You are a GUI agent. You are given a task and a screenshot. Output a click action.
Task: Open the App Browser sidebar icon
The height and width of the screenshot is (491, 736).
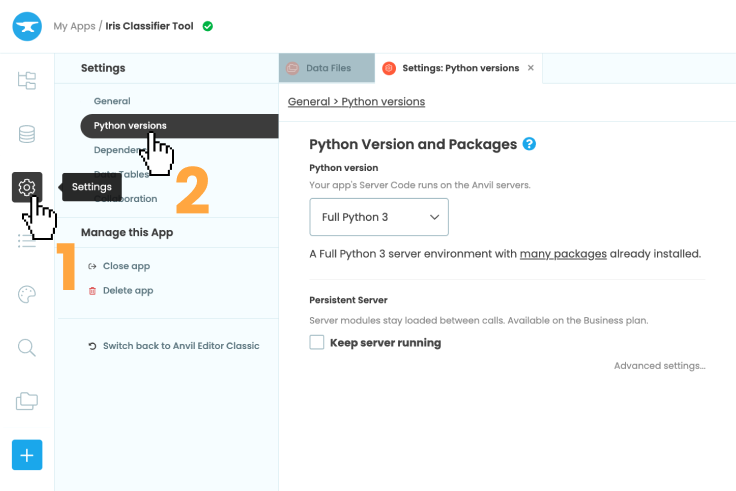pyautogui.click(x=27, y=80)
